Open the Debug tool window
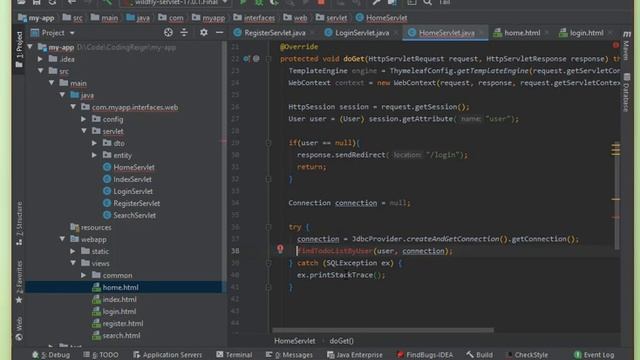Viewport: 640px width, 360px height. pyautogui.click(x=51, y=355)
